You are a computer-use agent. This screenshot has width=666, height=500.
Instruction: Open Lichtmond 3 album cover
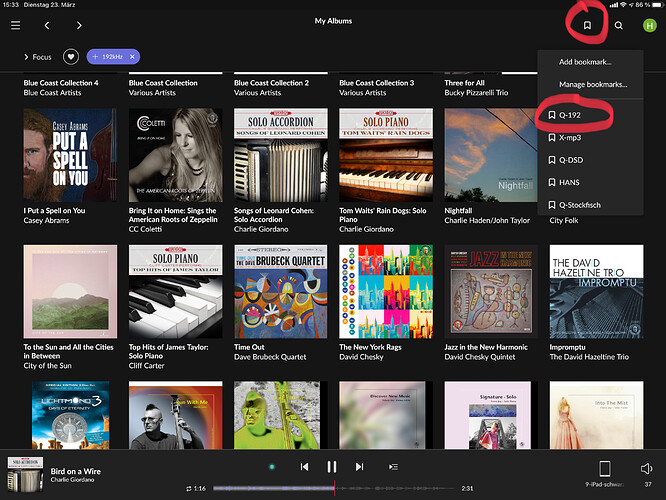click(x=70, y=415)
